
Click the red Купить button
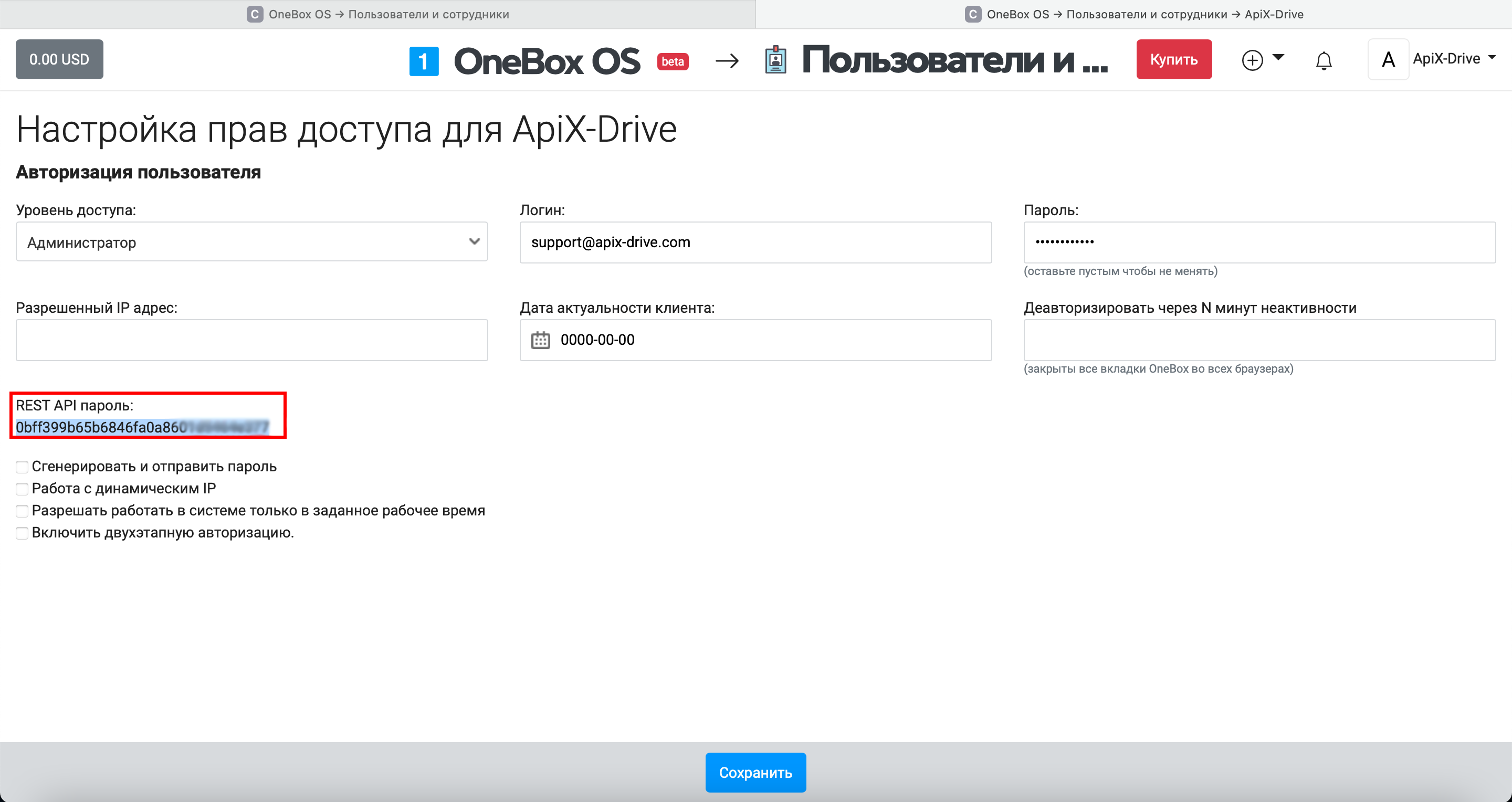[x=1174, y=59]
